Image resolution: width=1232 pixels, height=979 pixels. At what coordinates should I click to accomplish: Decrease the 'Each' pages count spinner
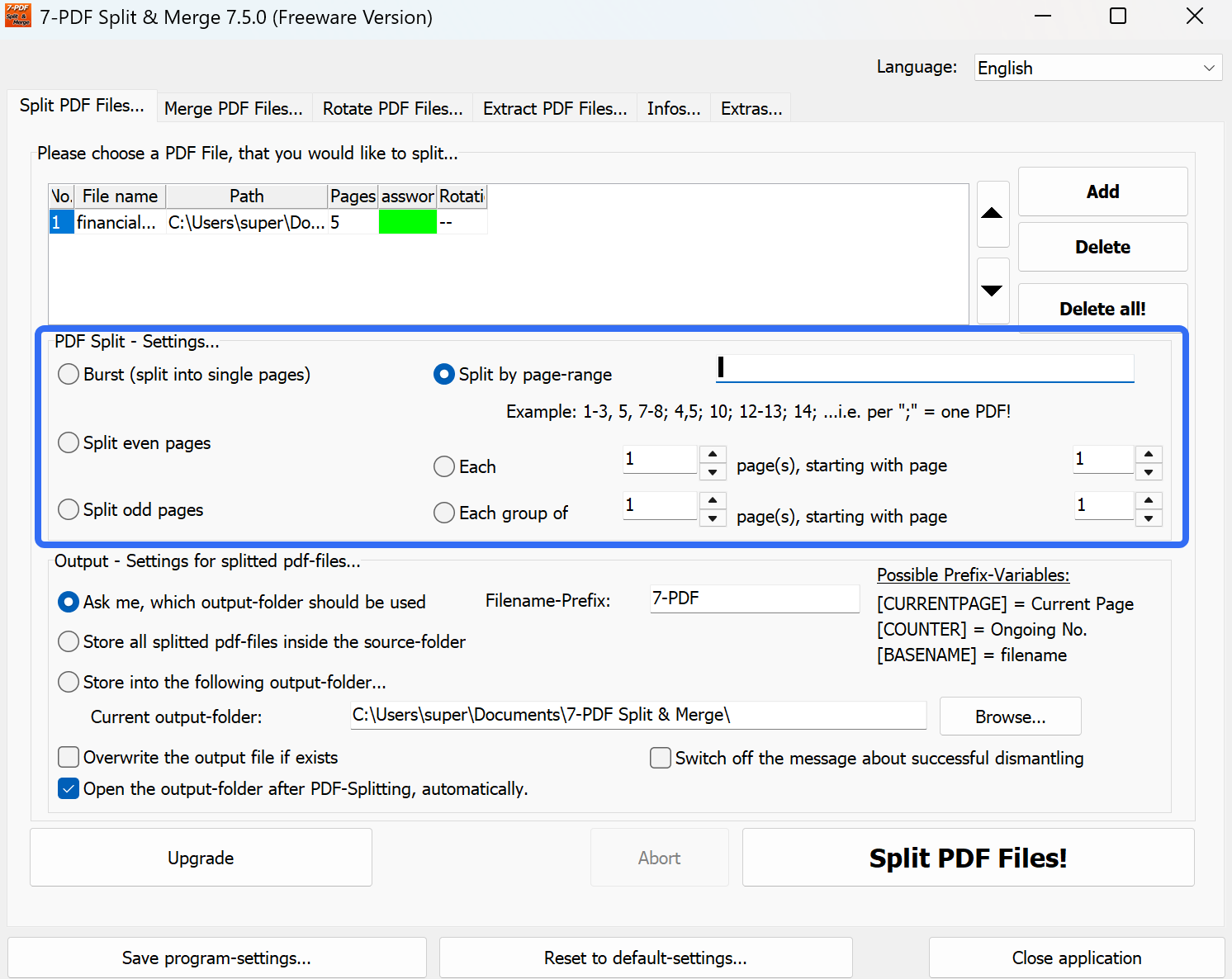[x=713, y=472]
